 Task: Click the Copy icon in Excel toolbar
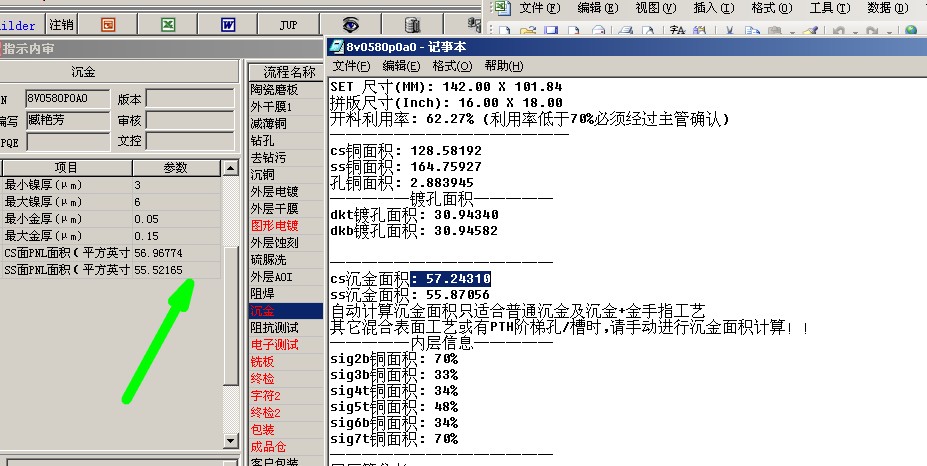coord(752,31)
